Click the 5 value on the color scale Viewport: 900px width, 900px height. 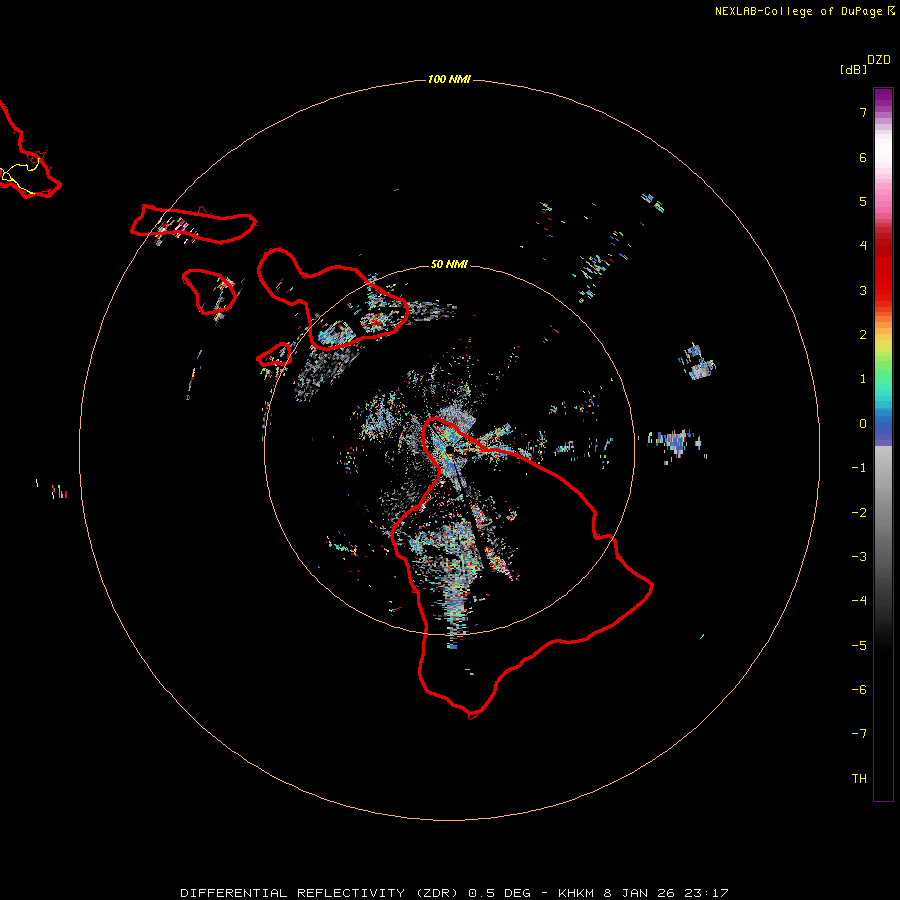tap(863, 201)
